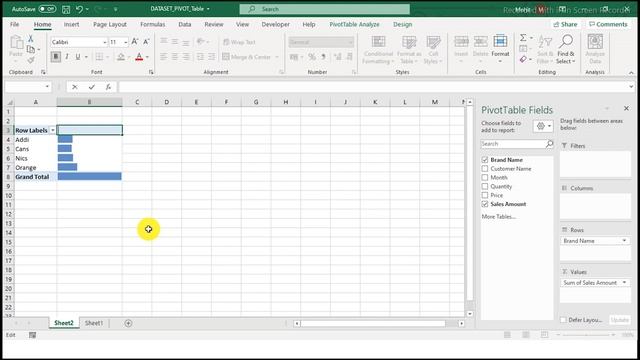640x360 pixels.
Task: Uncheck the Sales Amount field
Action: tap(484, 204)
